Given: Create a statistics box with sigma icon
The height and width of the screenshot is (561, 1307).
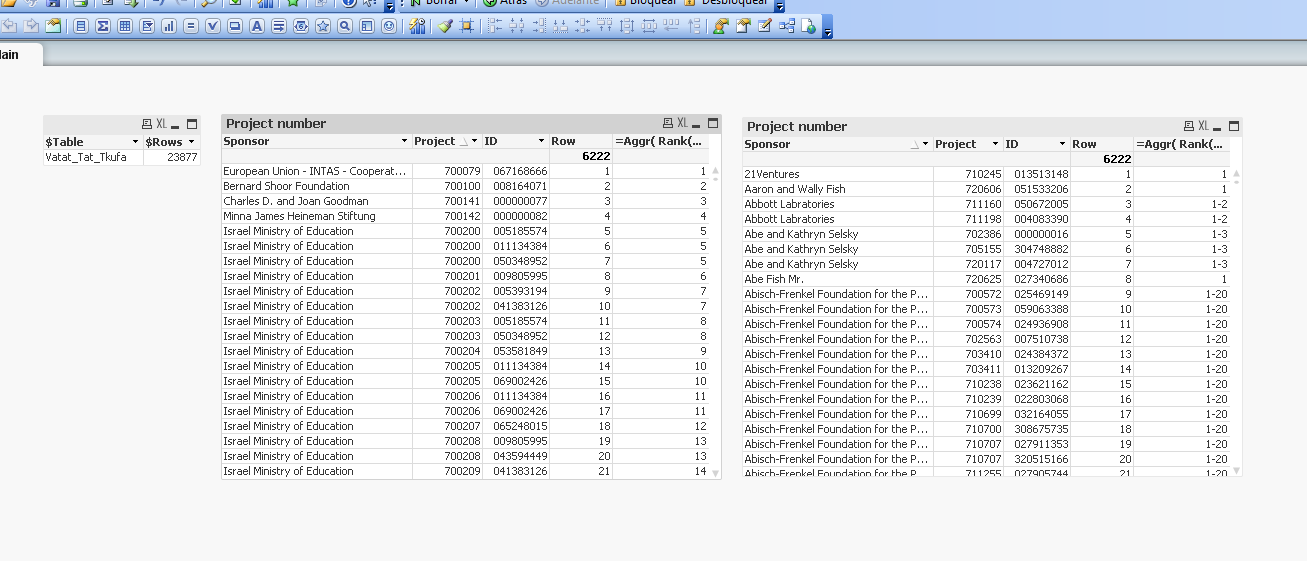Looking at the screenshot, I should 102,26.
